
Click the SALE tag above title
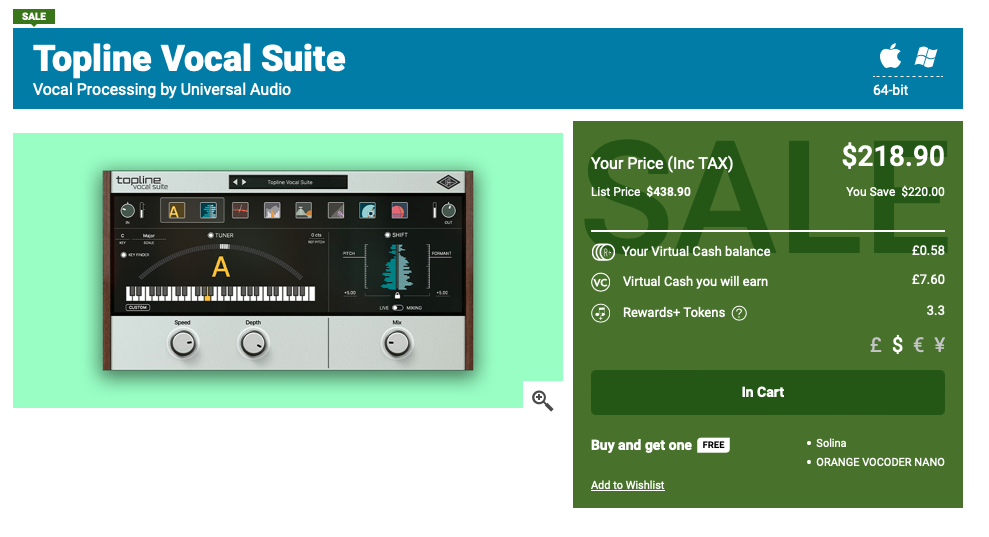point(34,16)
